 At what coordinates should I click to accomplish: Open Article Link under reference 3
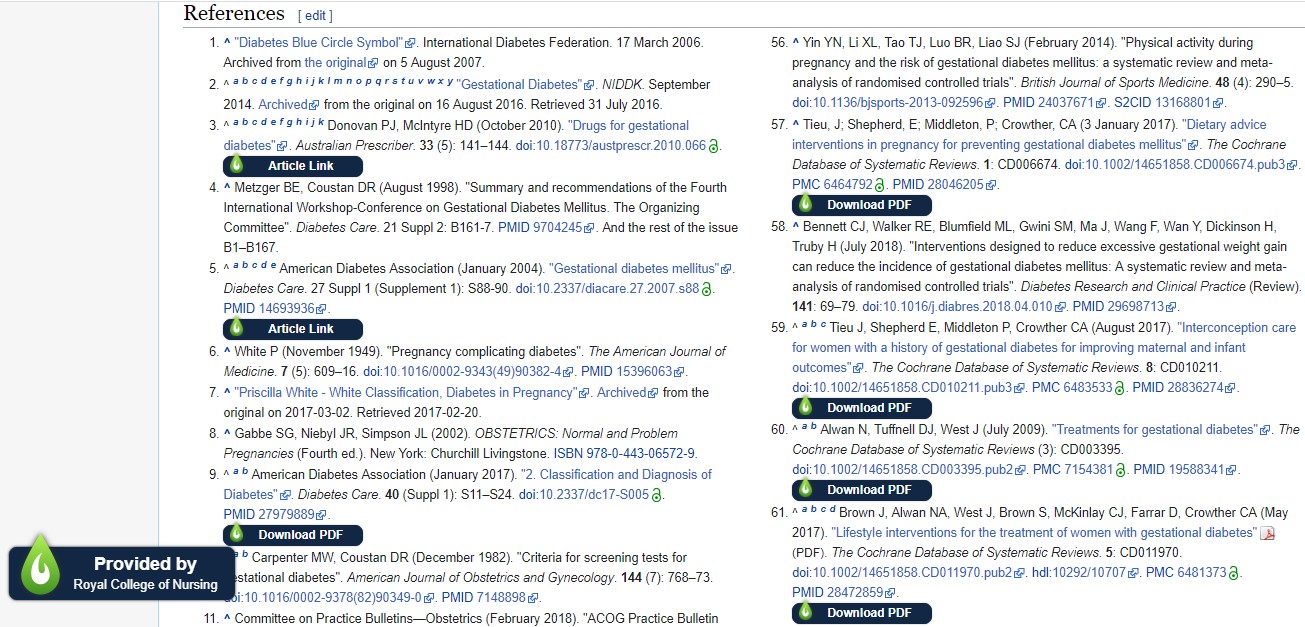tap(292, 165)
